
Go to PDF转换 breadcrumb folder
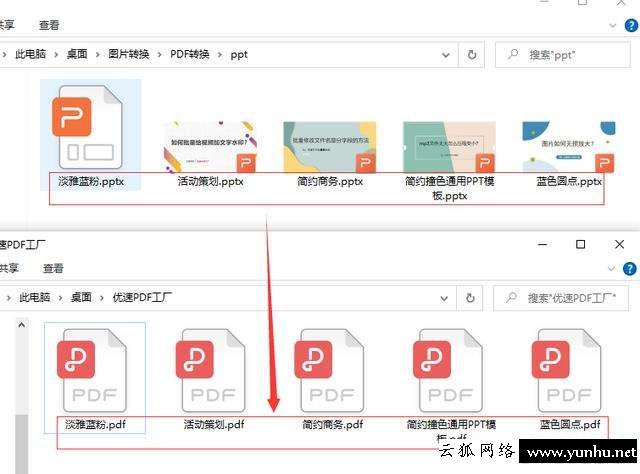tap(190, 54)
